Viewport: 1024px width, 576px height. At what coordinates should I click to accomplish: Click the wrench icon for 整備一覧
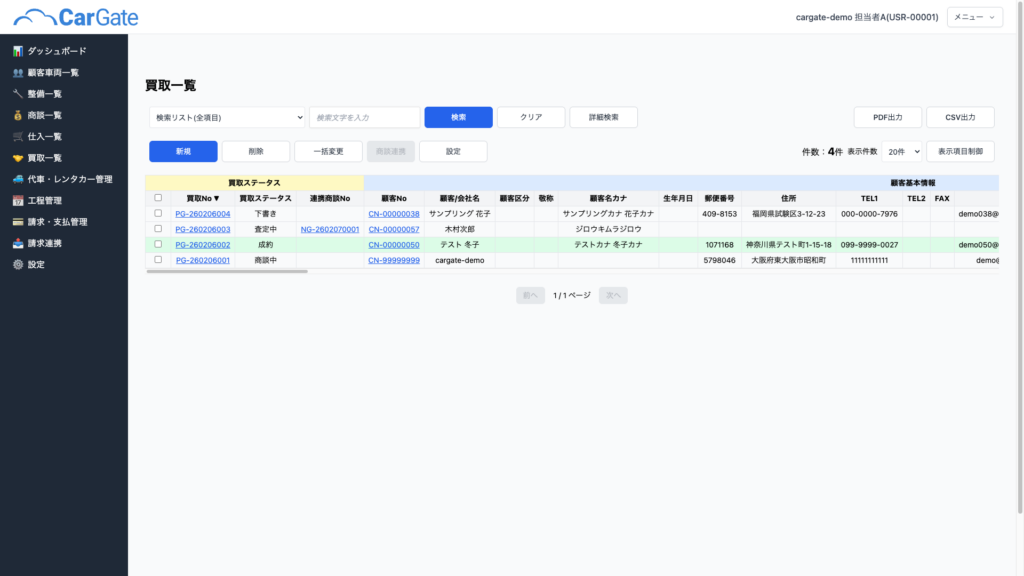[x=18, y=94]
